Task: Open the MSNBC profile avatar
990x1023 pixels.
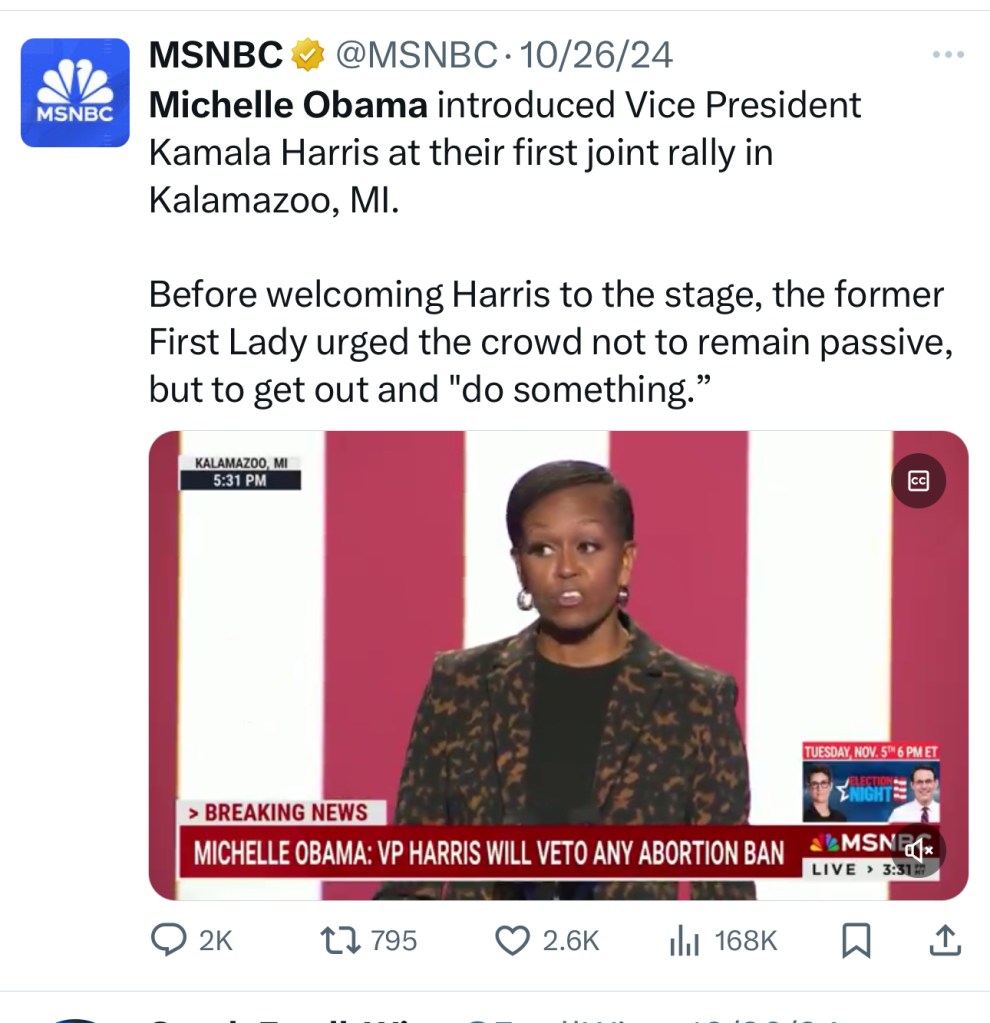Action: click(x=75, y=93)
